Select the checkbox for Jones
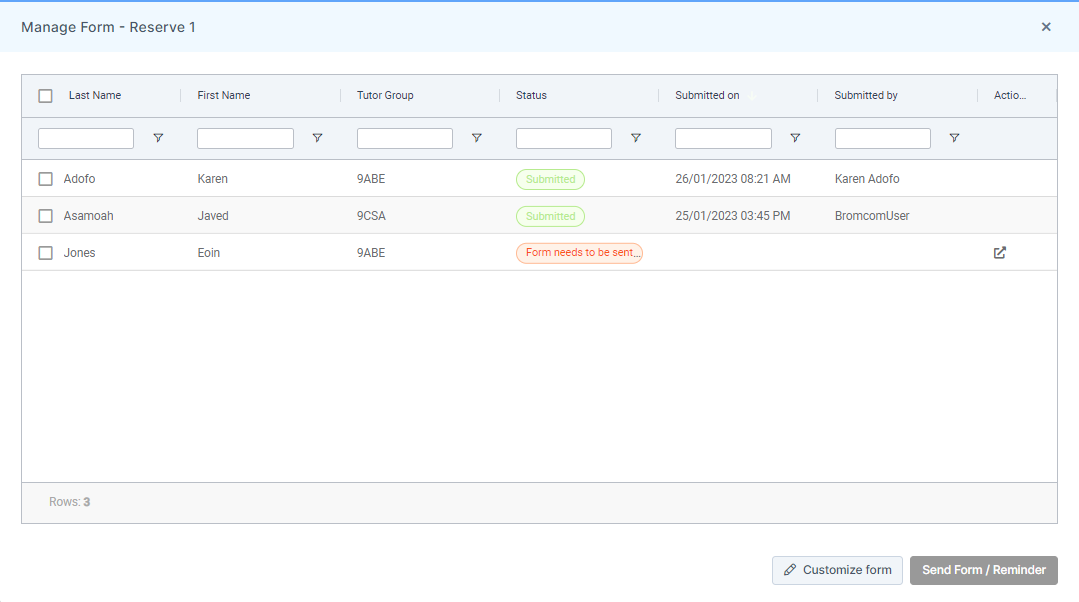 tap(45, 253)
